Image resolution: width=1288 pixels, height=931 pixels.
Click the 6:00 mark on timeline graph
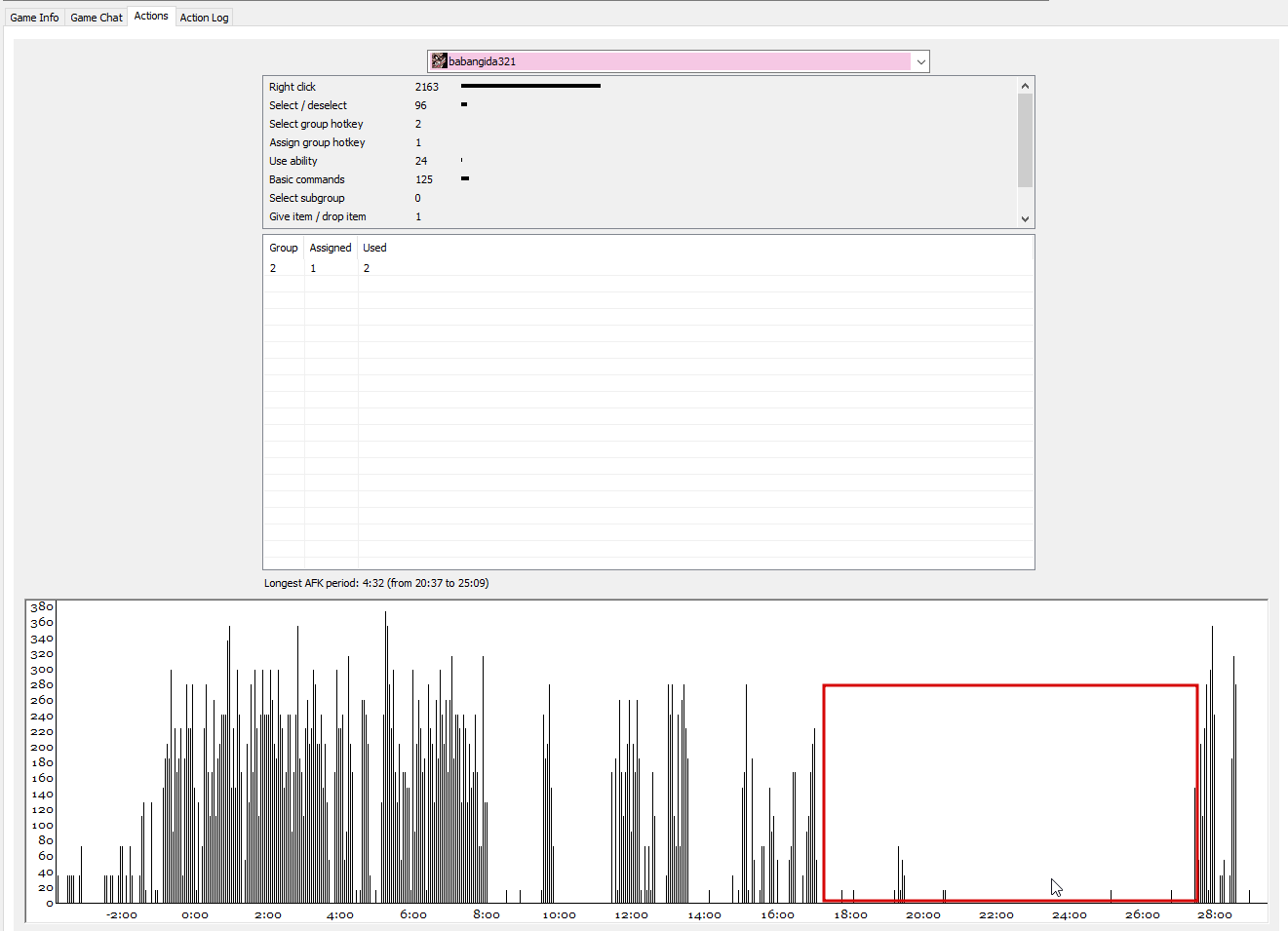coord(413,914)
